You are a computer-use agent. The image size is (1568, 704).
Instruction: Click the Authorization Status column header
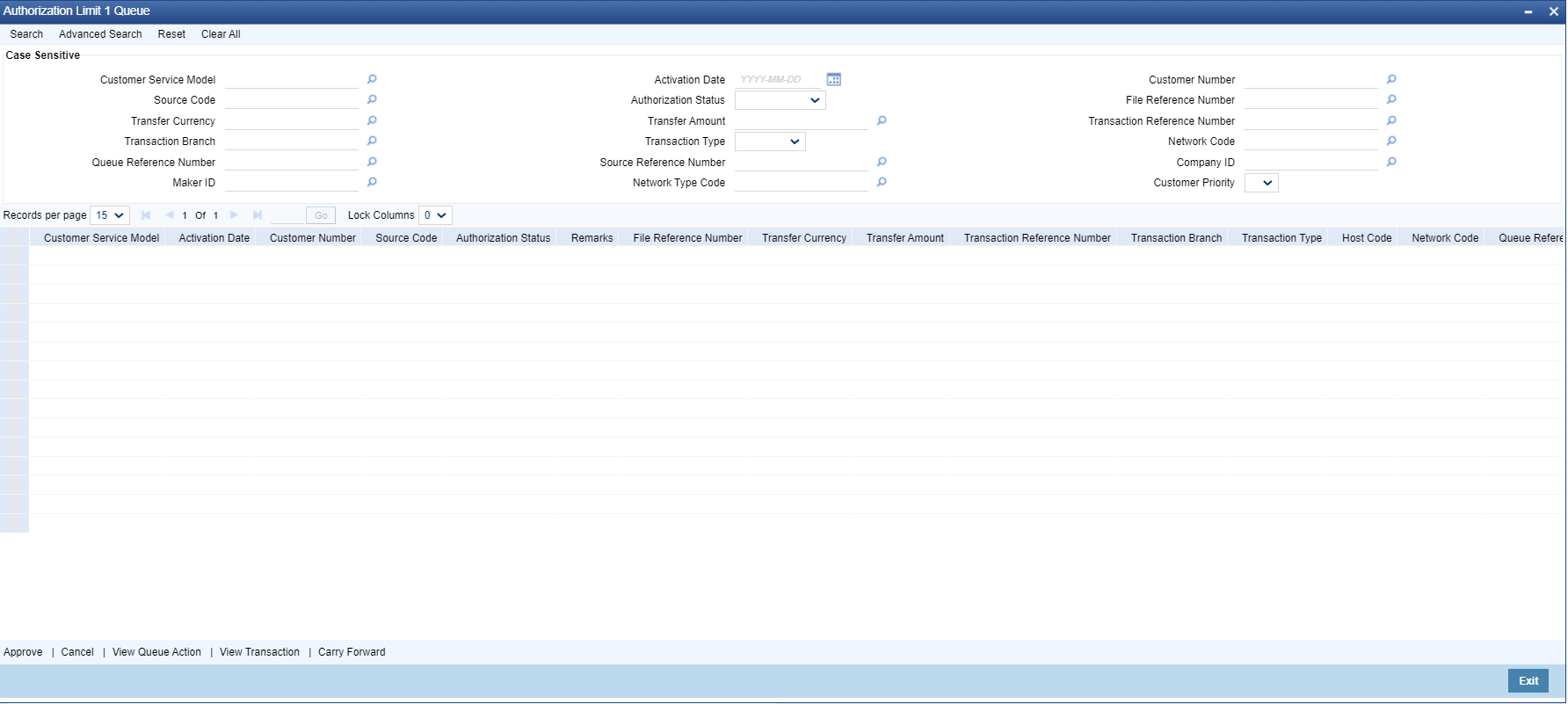click(x=503, y=238)
